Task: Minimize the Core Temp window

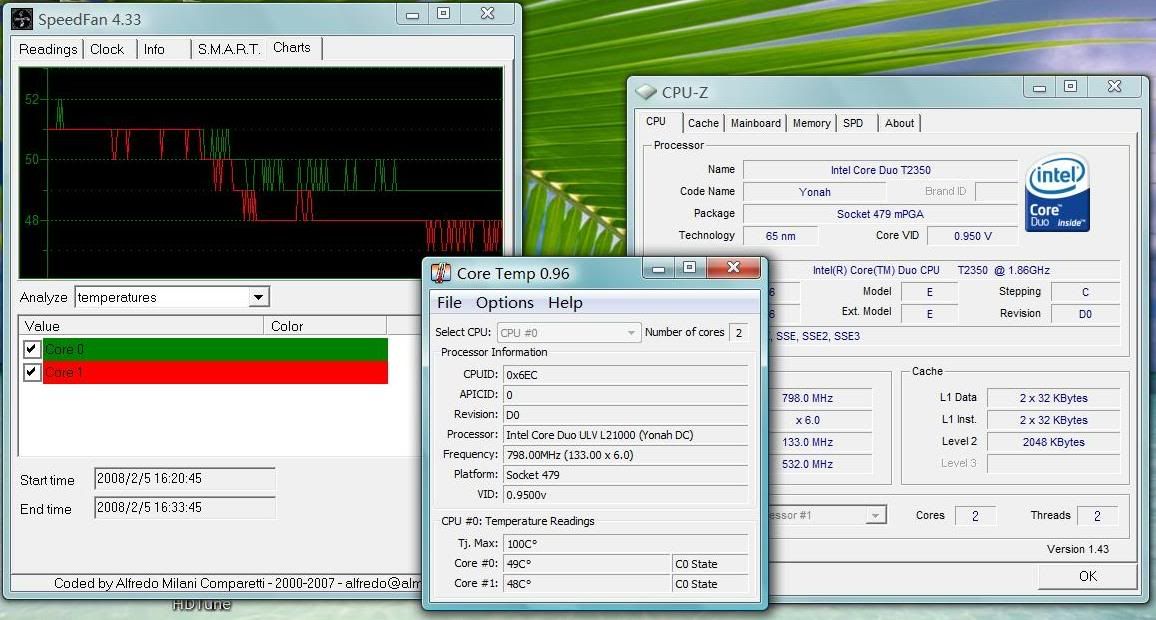Action: tap(658, 268)
